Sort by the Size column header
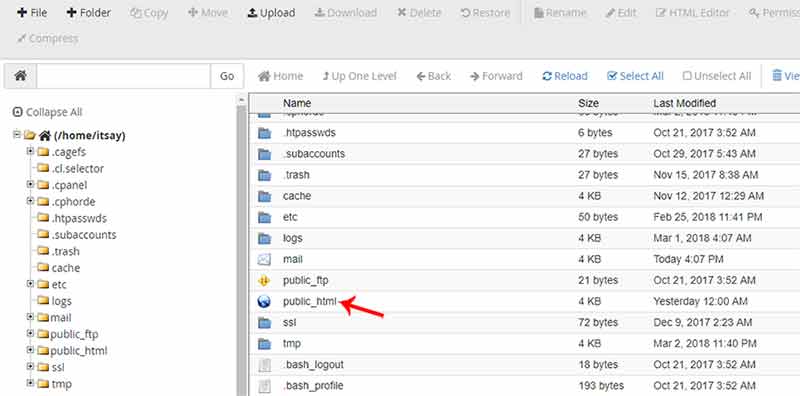This screenshot has height=396, width=800. [588, 103]
